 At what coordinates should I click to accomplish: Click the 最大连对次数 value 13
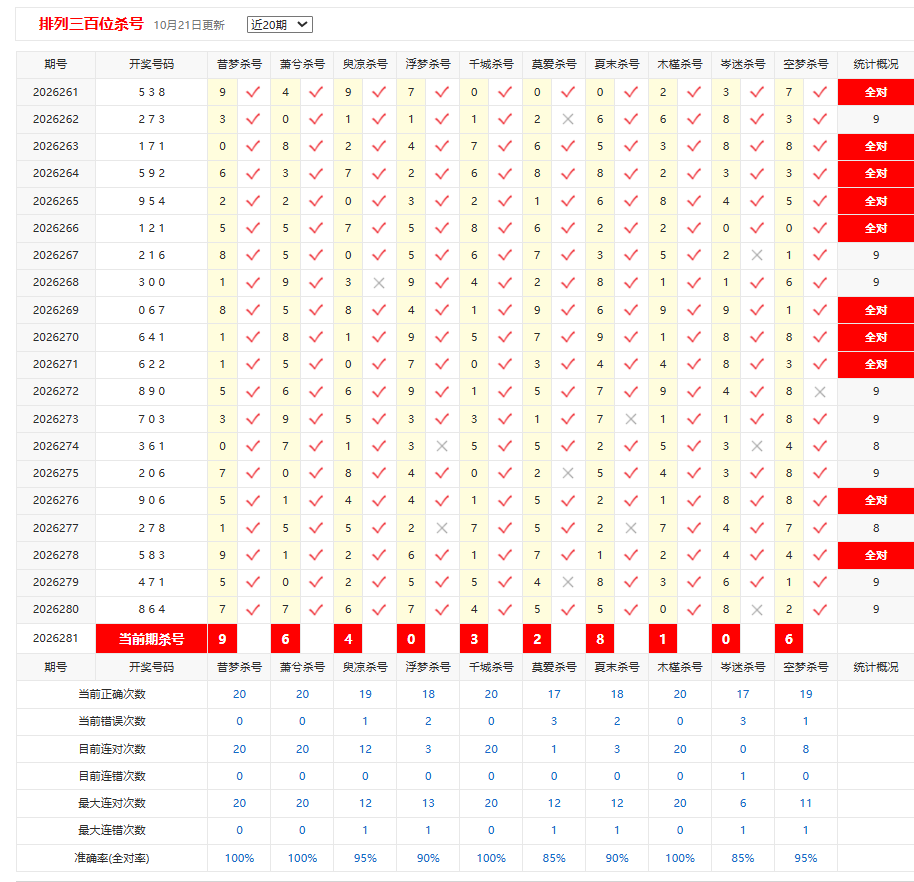tap(428, 803)
